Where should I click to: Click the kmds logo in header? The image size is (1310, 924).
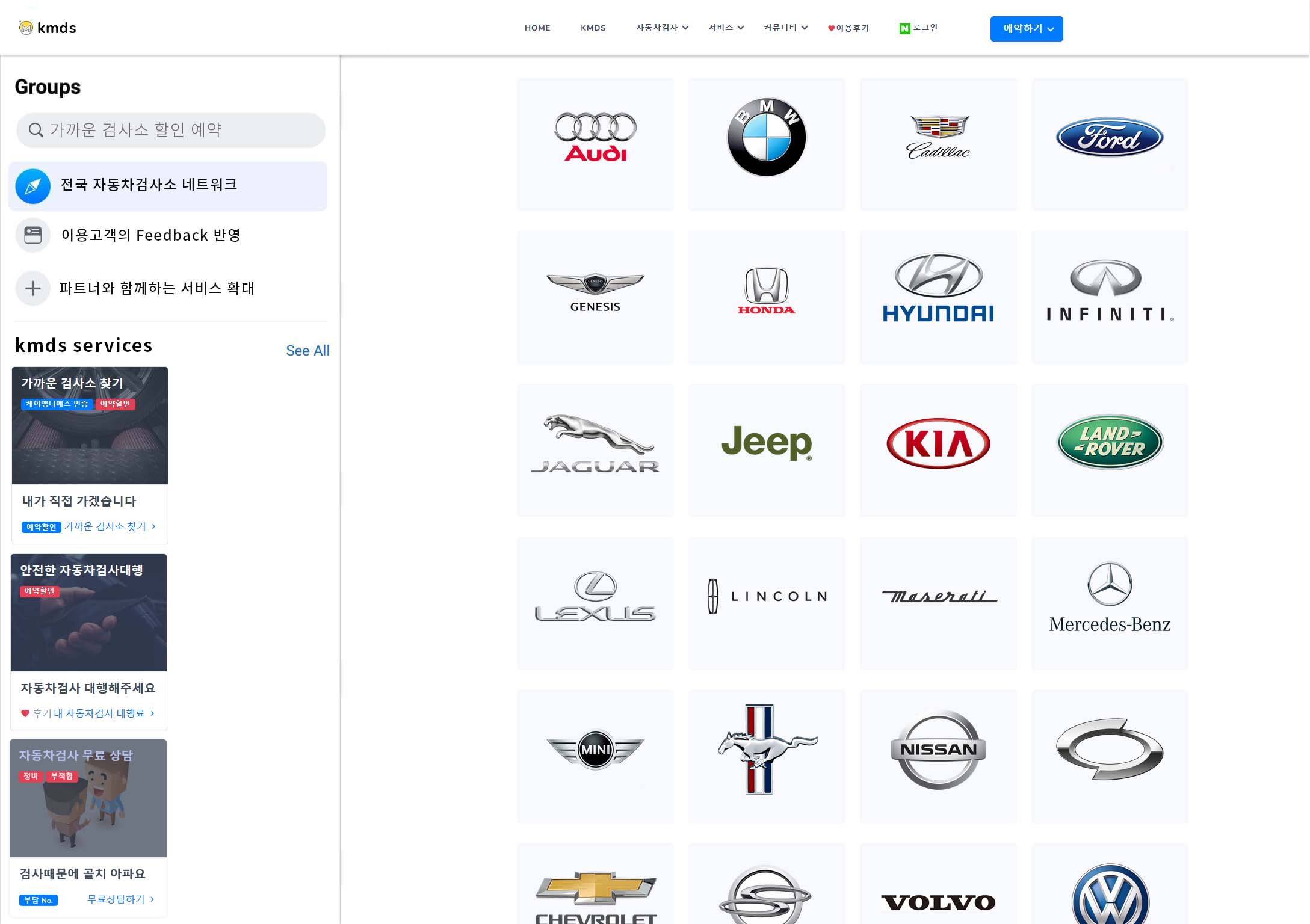click(x=48, y=28)
